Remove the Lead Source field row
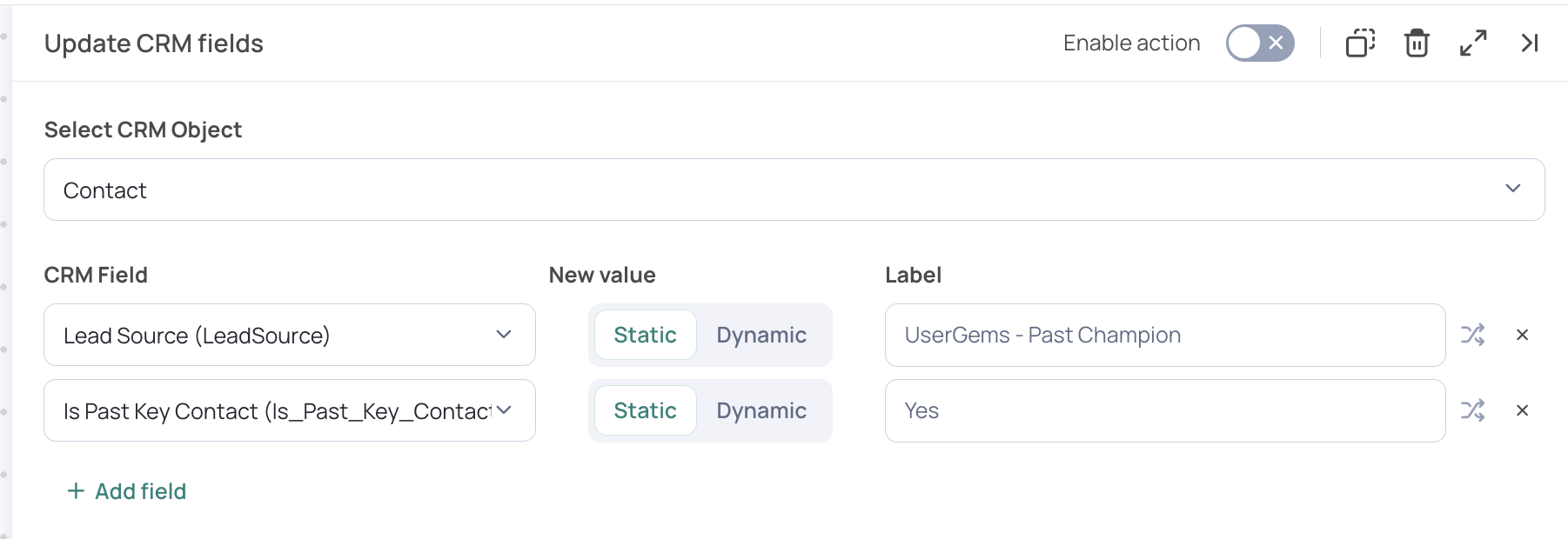 click(x=1522, y=335)
